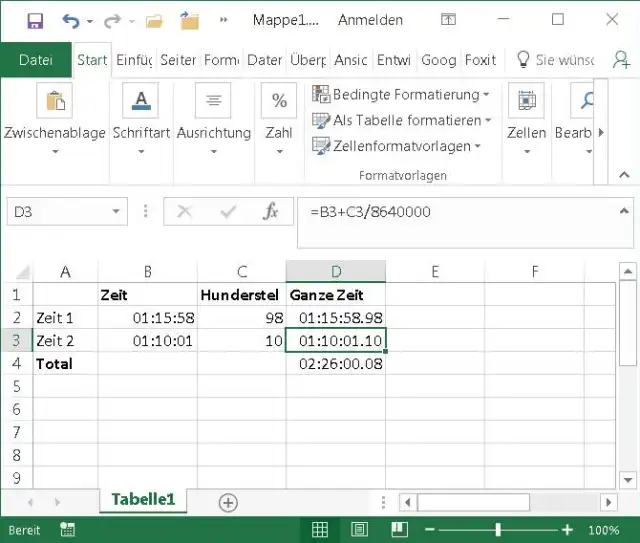The height and width of the screenshot is (543, 640).
Task: Switch to Normal view in status bar
Action: coord(320,530)
